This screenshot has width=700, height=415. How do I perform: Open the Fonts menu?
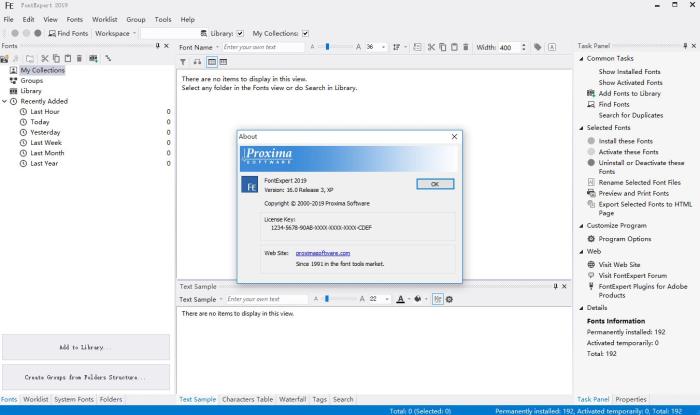tap(75, 20)
